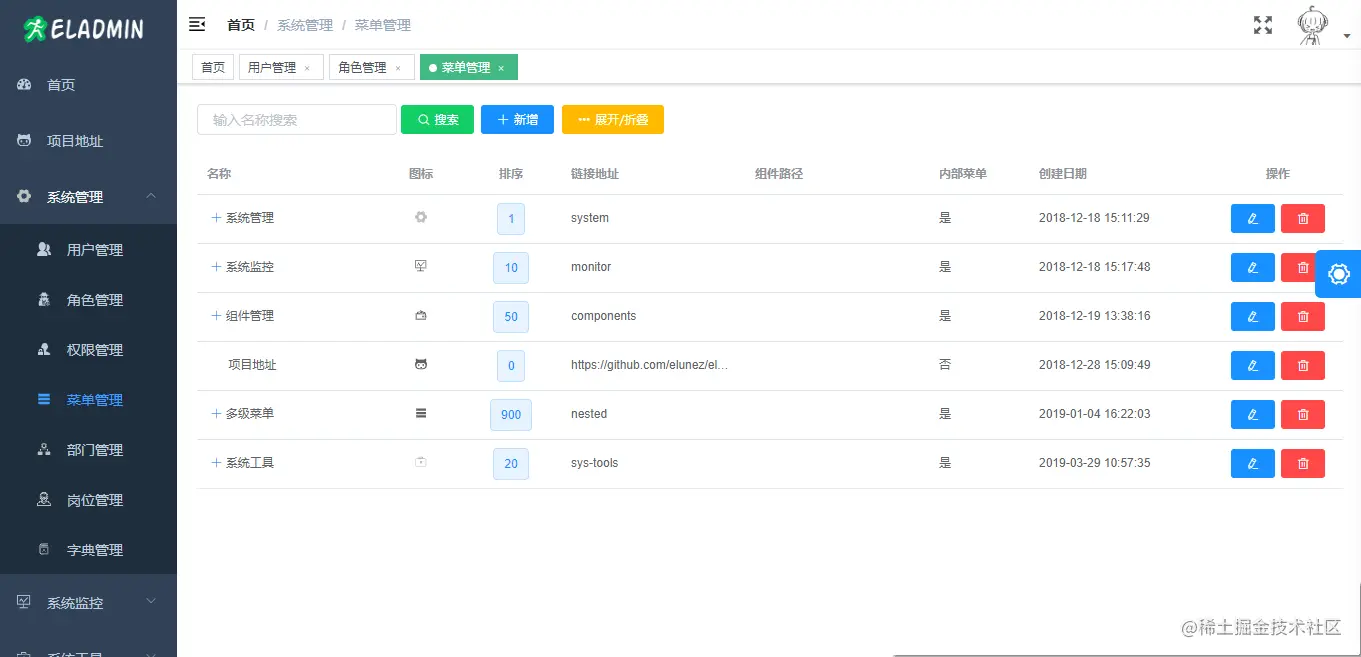Focus the 输入名称搜索 input field

coord(297,119)
